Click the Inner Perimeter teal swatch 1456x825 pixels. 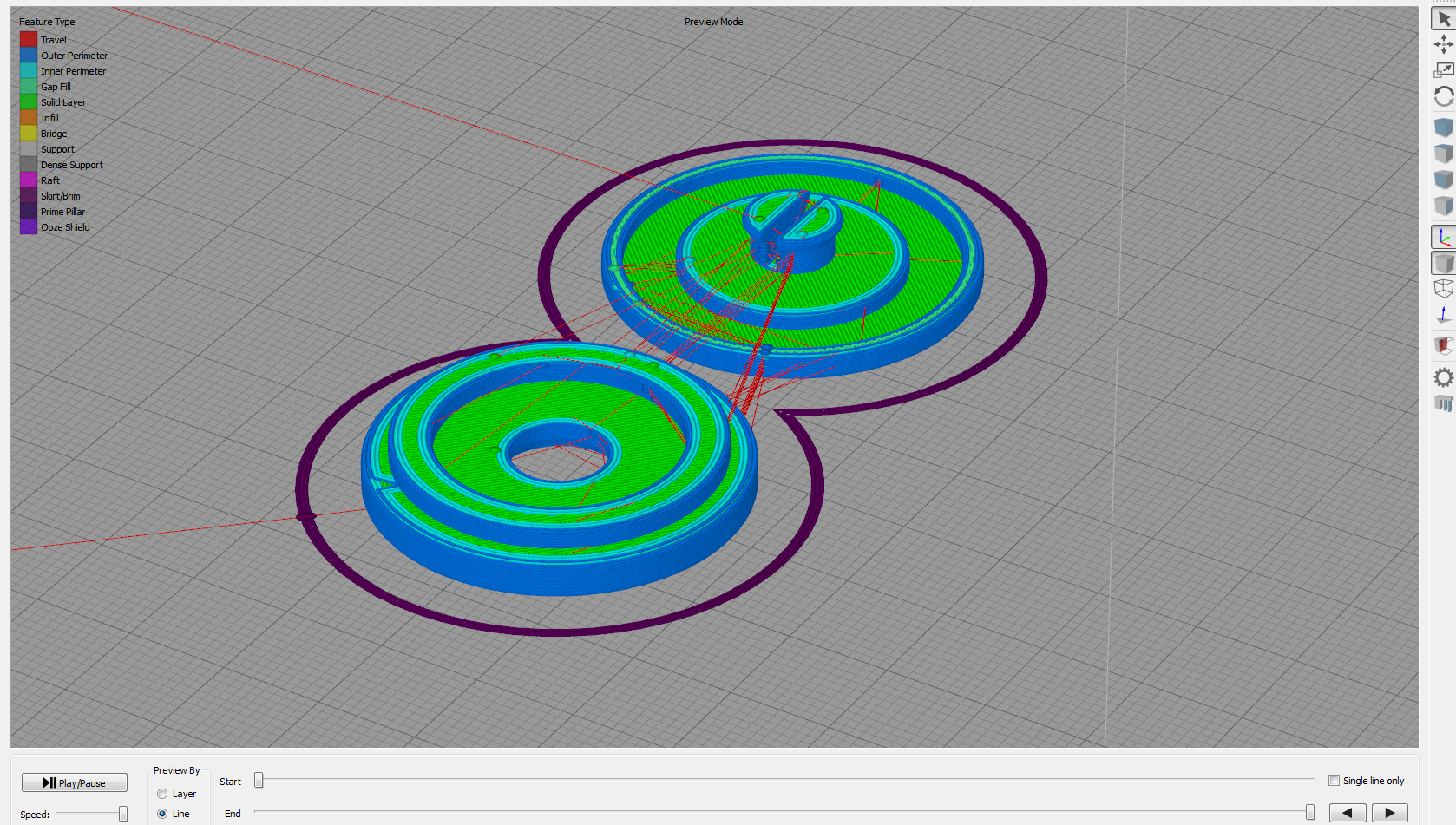pos(29,70)
